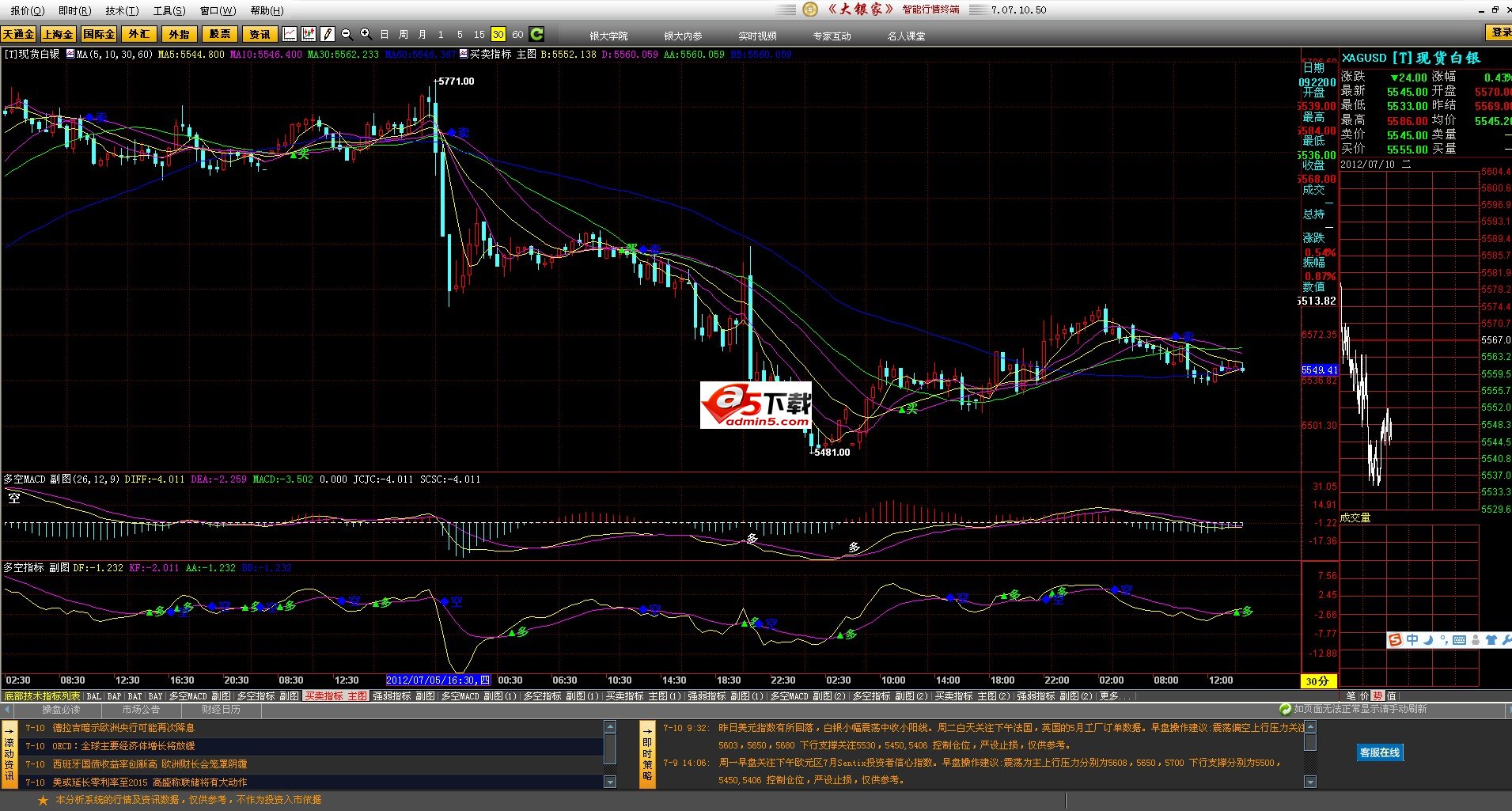
Task: Open the 技术(T) menu
Action: click(122, 10)
